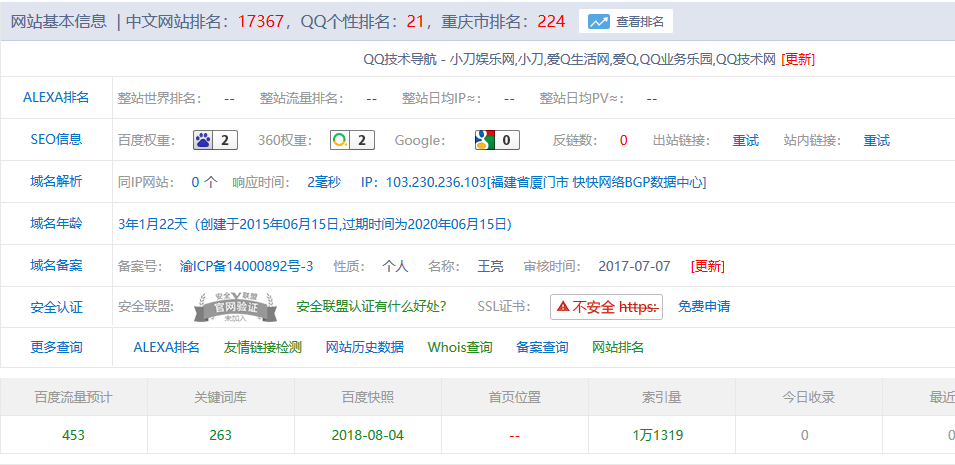Screen dimensions: 955x465
Task: Open the 域名年龄 row label
Action: [x=56, y=224]
